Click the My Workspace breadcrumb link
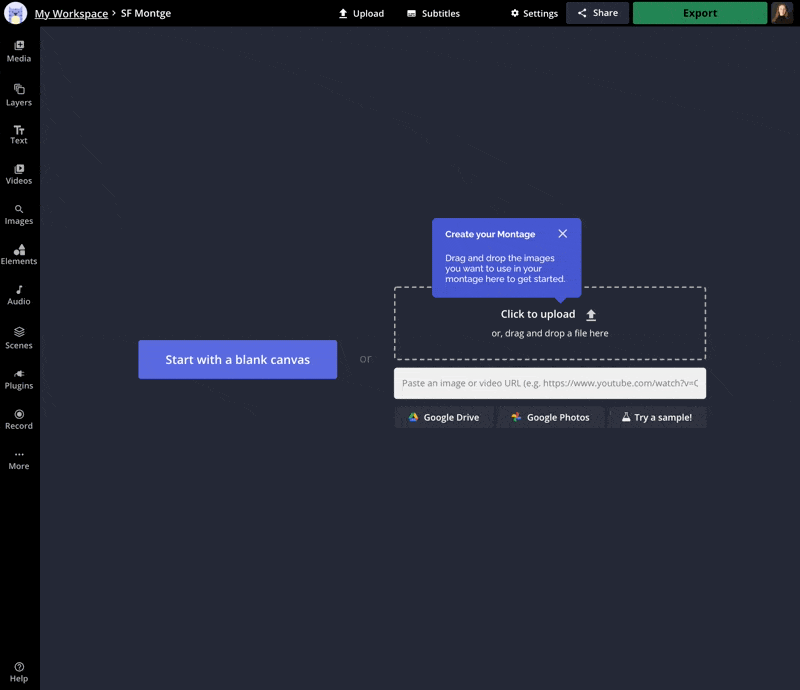Image resolution: width=800 pixels, height=690 pixels. pyautogui.click(x=71, y=14)
